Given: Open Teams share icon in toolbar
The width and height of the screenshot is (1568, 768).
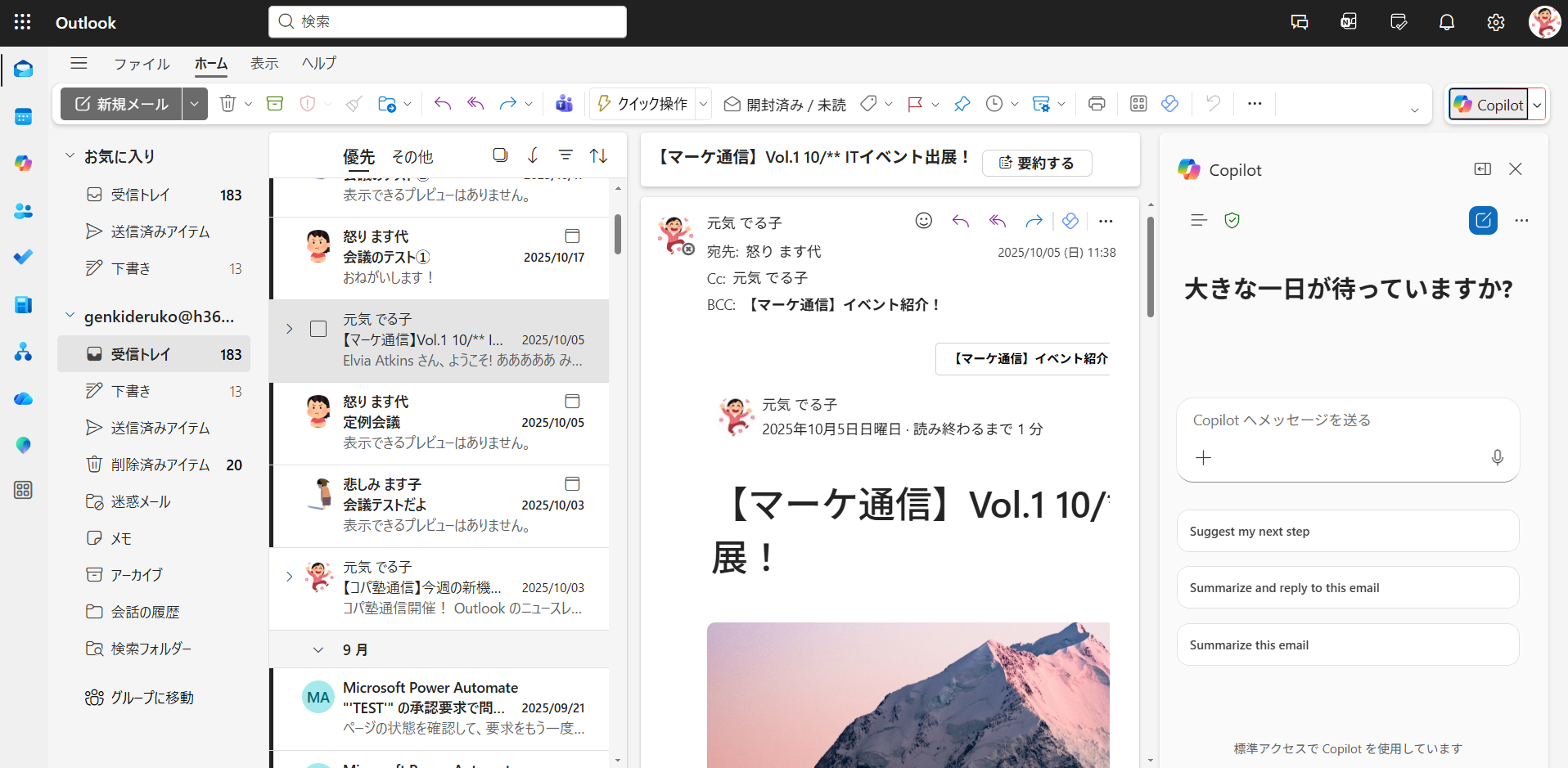Looking at the screenshot, I should 564,104.
